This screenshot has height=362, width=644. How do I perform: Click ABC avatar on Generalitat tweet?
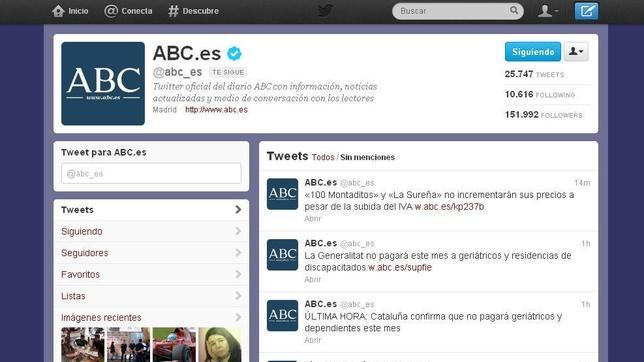[x=282, y=255]
